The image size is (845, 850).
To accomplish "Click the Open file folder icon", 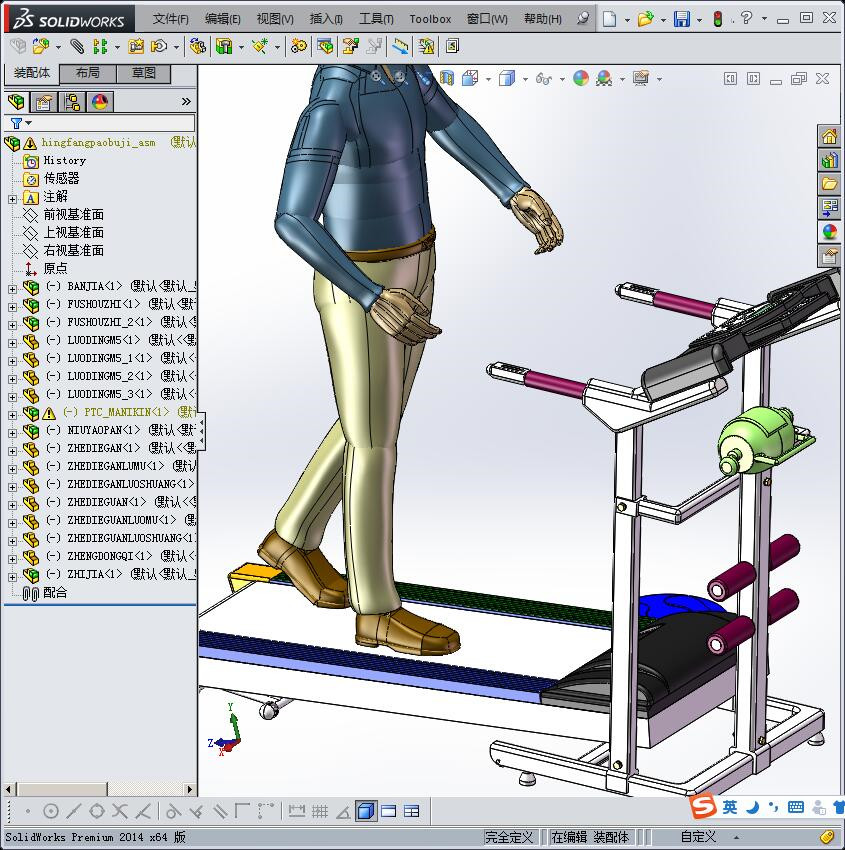I will [x=645, y=19].
